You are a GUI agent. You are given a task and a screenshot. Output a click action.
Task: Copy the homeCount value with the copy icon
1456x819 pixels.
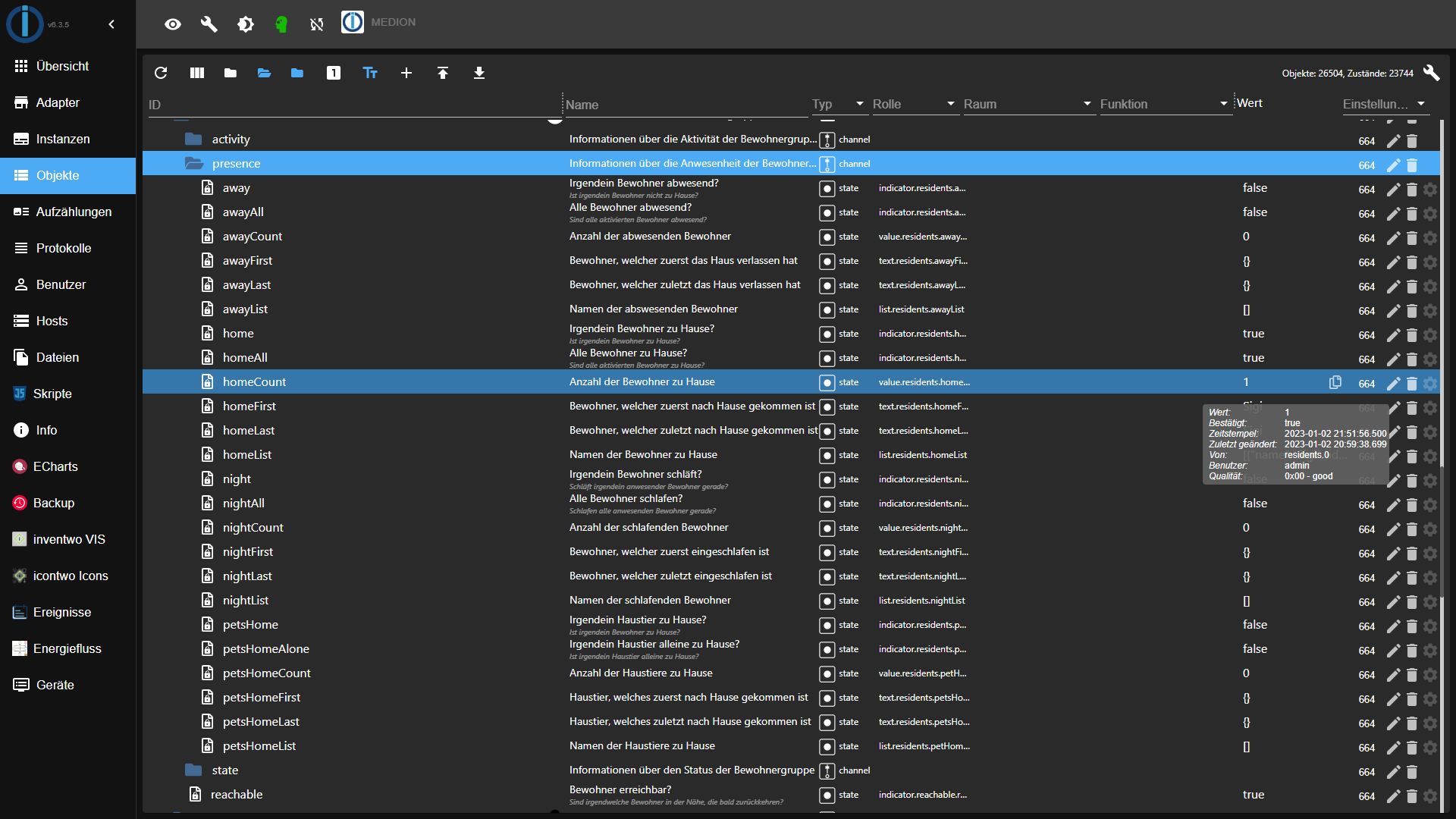pos(1335,382)
